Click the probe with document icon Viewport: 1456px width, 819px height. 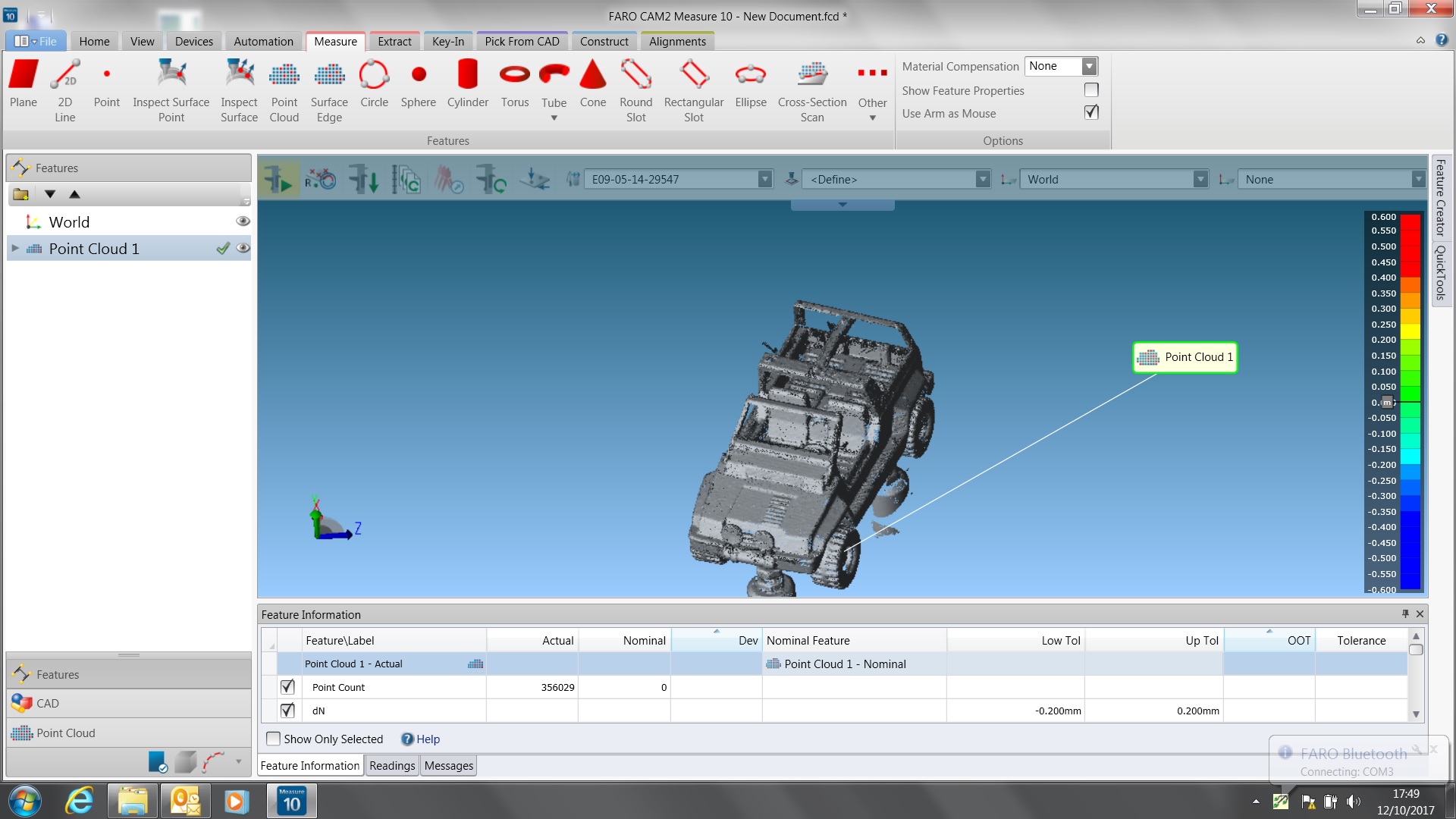(x=406, y=180)
